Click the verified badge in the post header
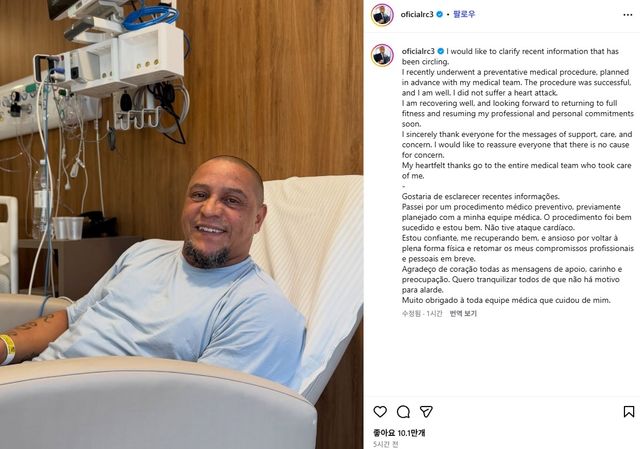 [x=440, y=14]
